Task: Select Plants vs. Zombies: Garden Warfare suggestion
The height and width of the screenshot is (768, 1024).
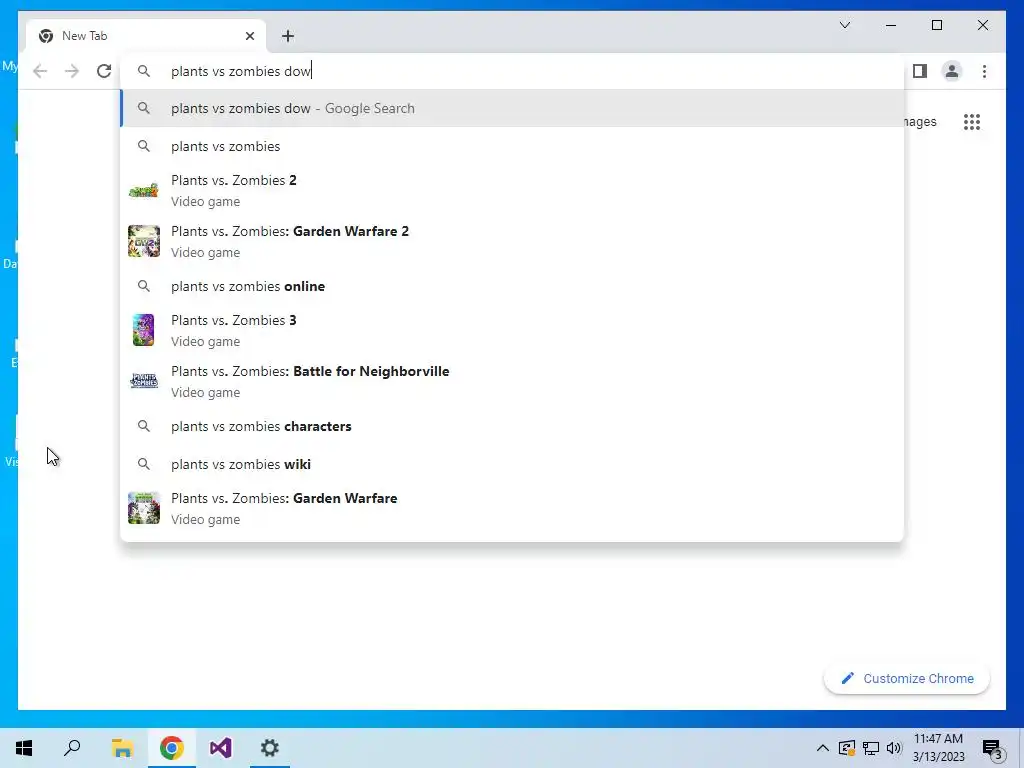Action: [513, 508]
